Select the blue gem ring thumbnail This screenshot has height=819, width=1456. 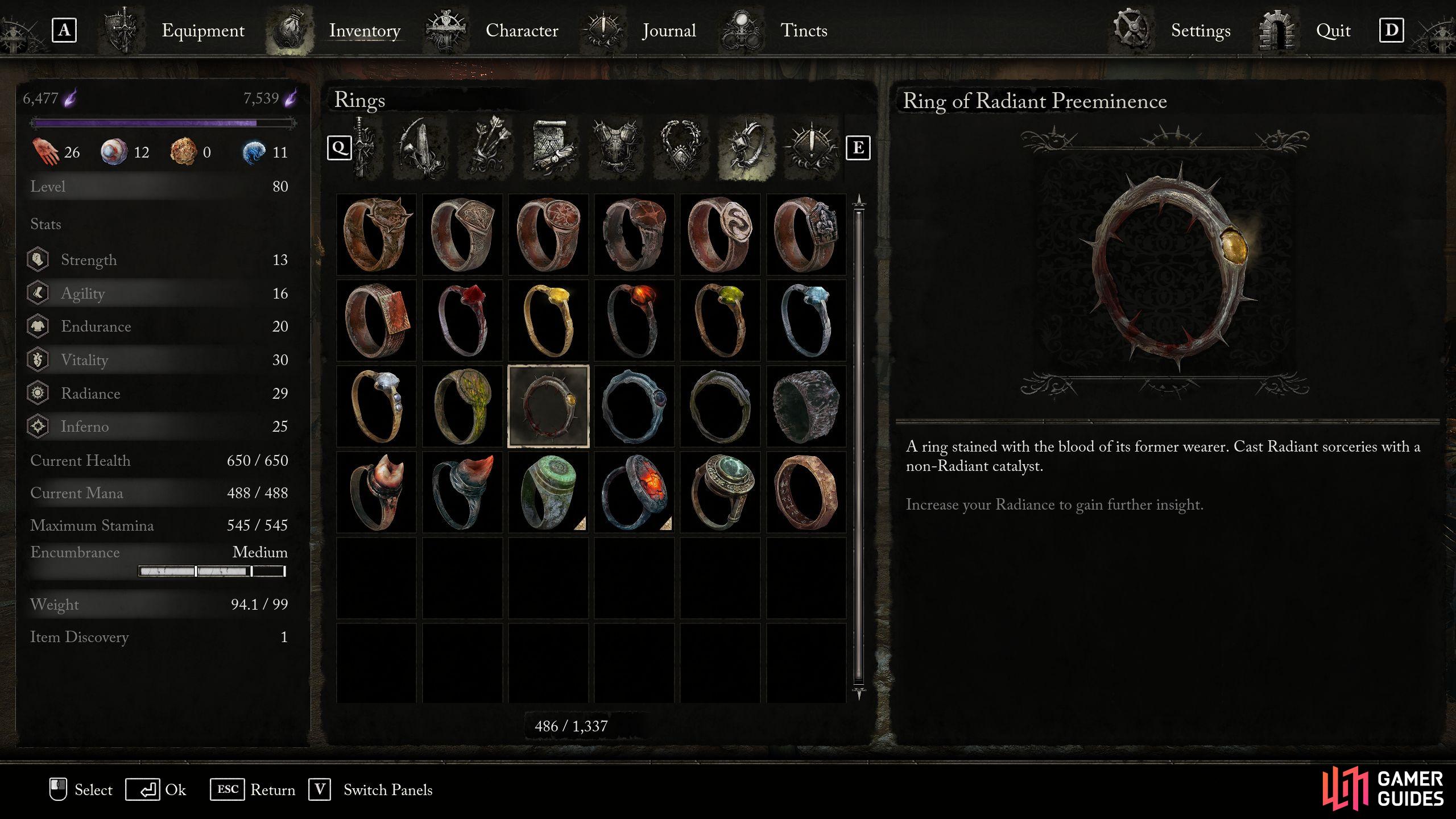(806, 320)
